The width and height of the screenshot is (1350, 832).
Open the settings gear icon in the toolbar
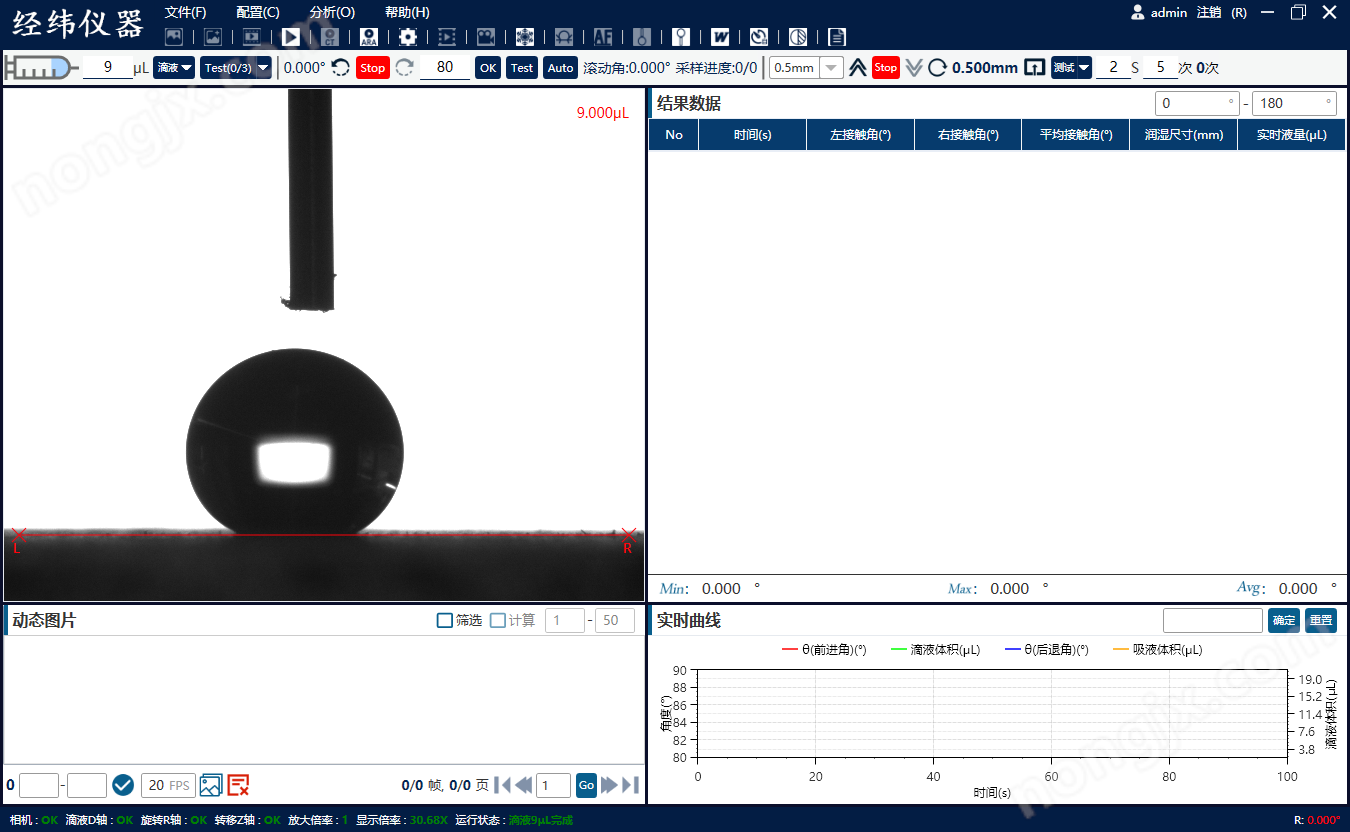pyautogui.click(x=408, y=36)
